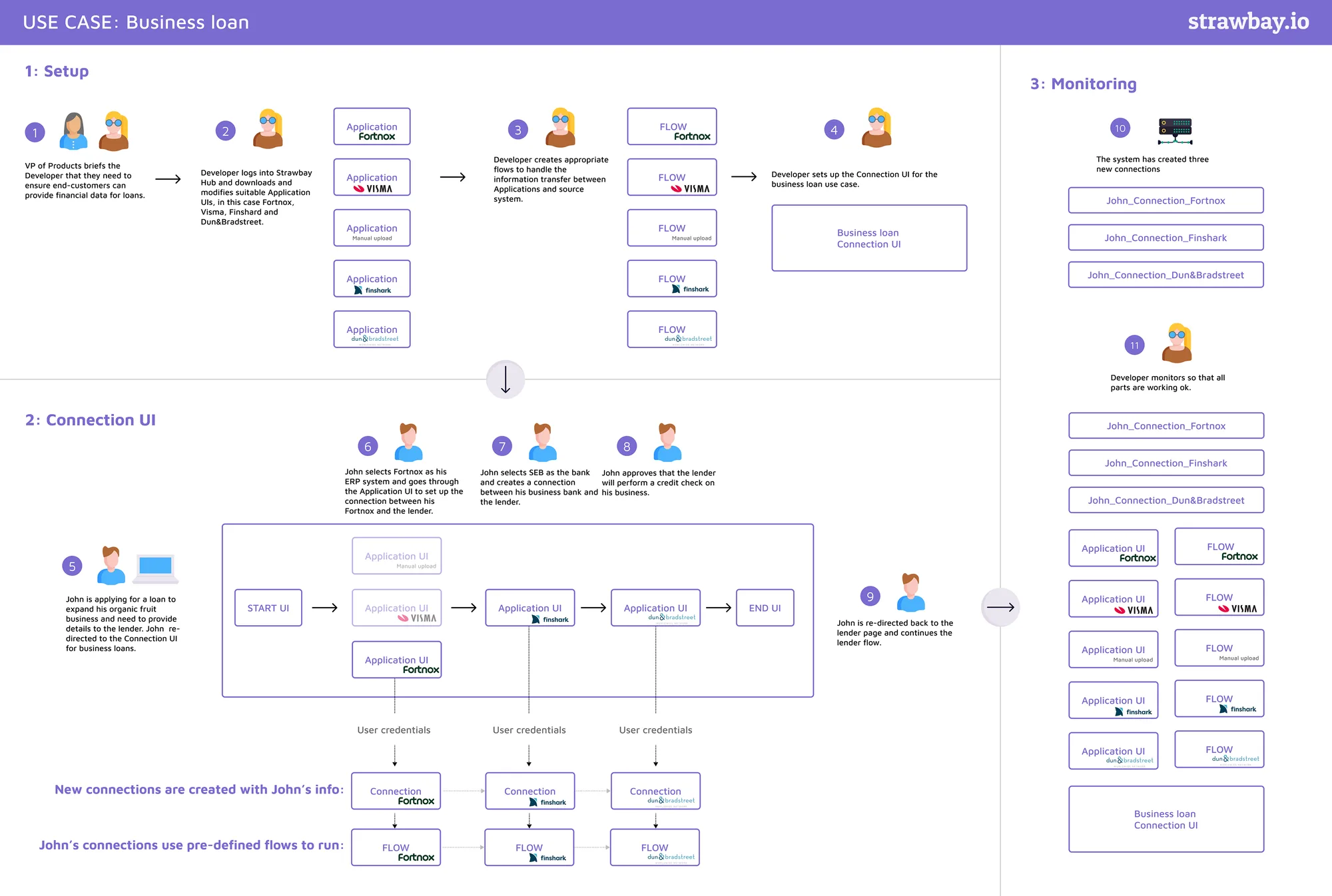Select FLOW dun&bradstreet in Monitoring column
Screen dimensions: 1332x896
[1219, 749]
